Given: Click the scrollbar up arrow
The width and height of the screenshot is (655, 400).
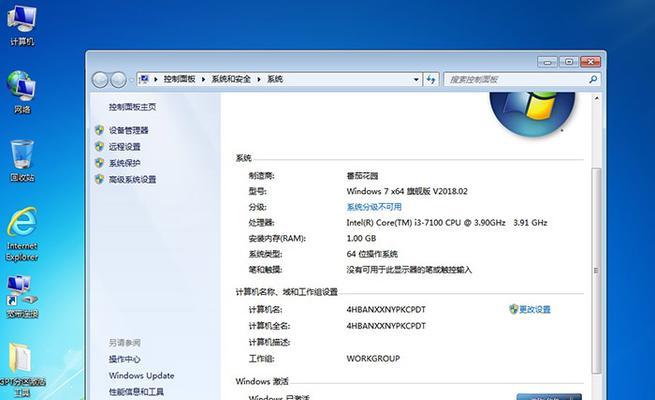Looking at the screenshot, I should coord(597,99).
